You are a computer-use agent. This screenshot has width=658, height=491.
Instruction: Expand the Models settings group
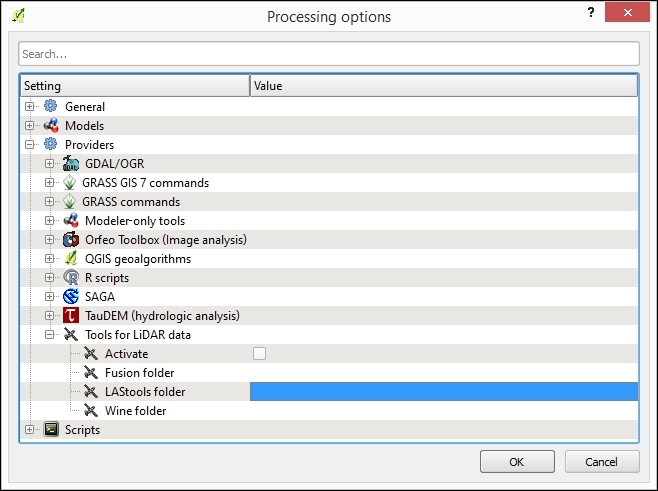pyautogui.click(x=29, y=125)
